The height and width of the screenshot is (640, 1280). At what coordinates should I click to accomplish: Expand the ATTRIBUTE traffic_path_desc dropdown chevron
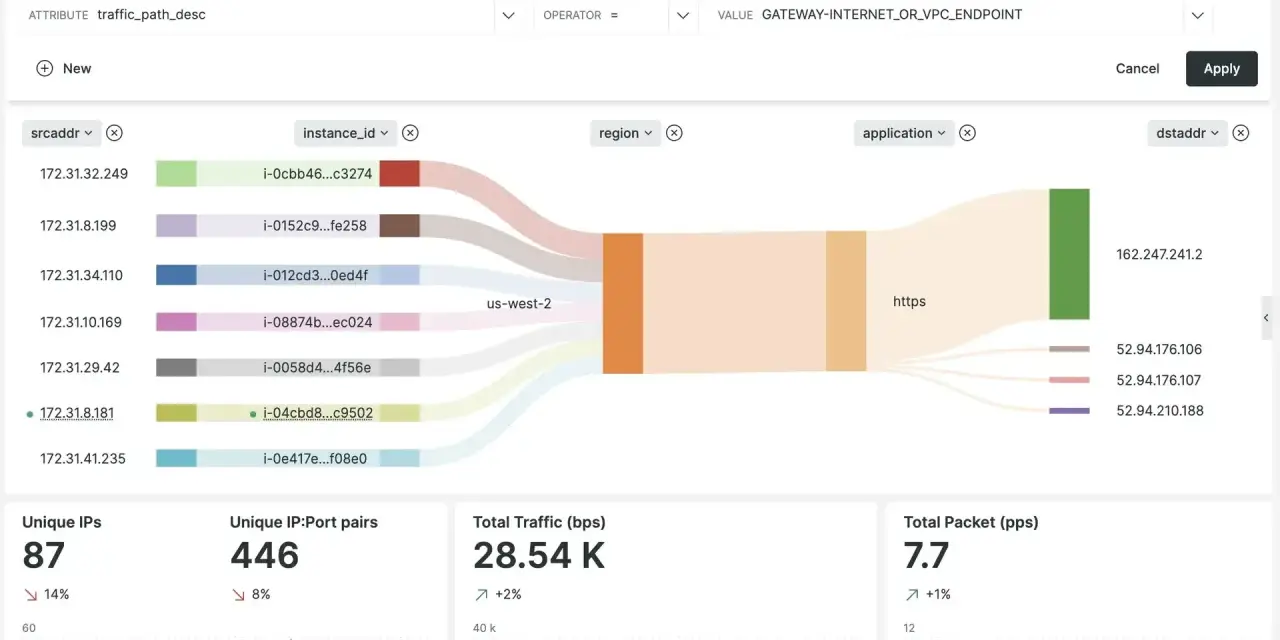(508, 15)
